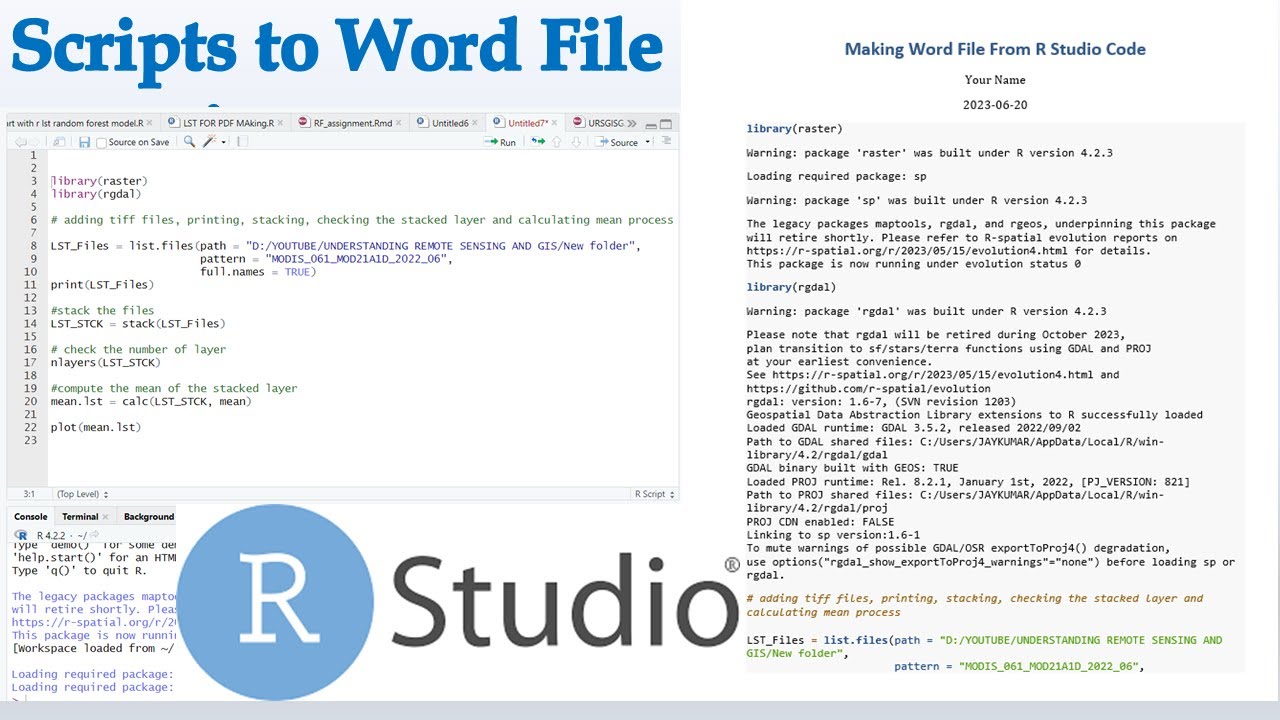Click the cursor position 3:1 indicator
Viewport: 1280px width, 720px height.
point(29,494)
